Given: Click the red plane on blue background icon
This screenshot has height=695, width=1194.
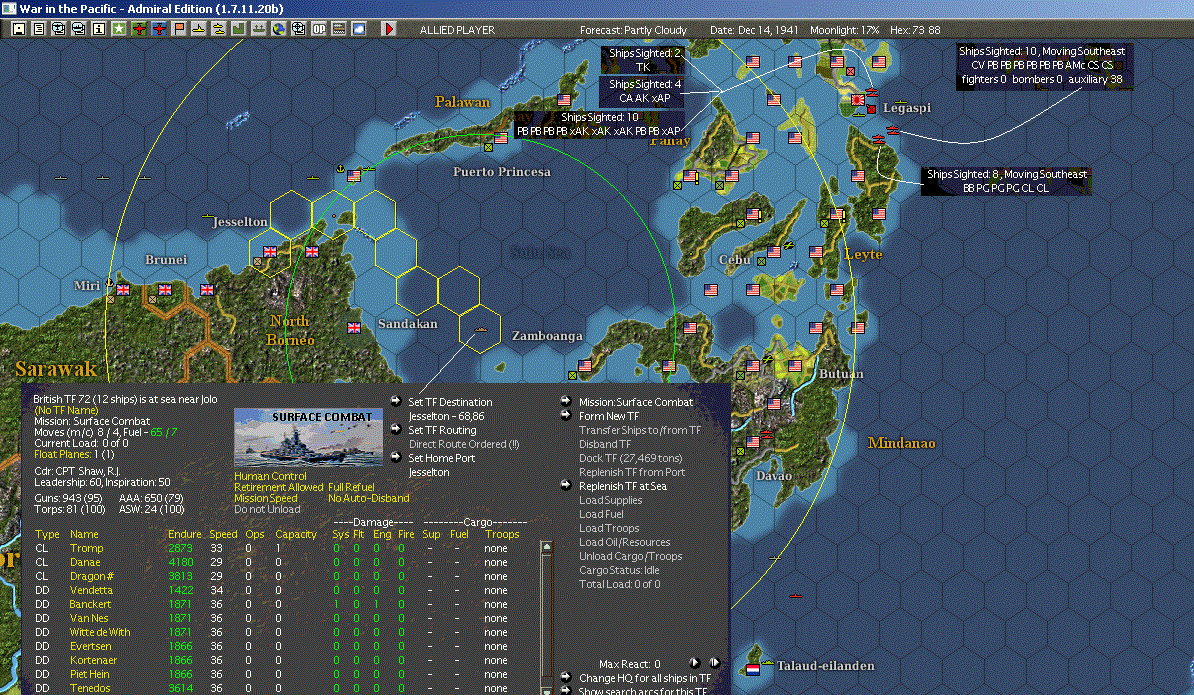Looking at the screenshot, I should [x=158, y=29].
